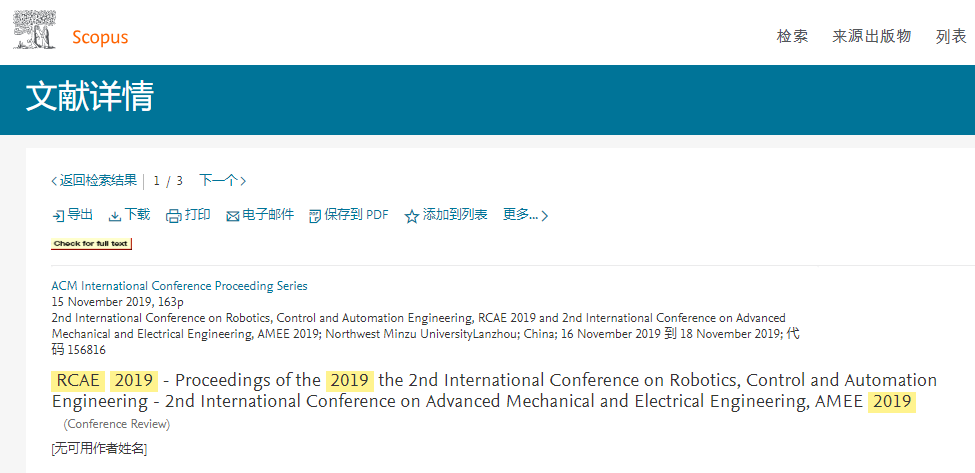Viewport: 975px width, 473px height.
Task: Go to next record with 下一个
Action: (x=222, y=181)
